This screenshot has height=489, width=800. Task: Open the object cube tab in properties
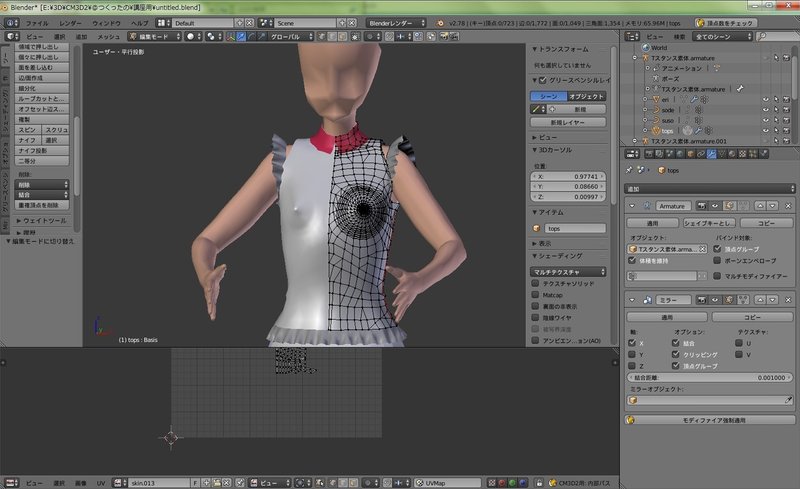click(x=690, y=154)
